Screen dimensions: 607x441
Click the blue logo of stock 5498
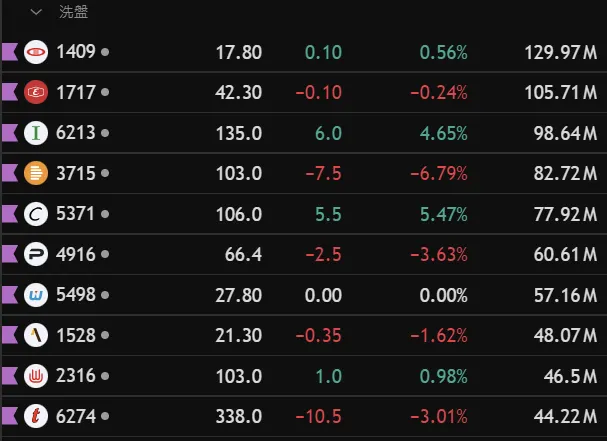pyautogui.click(x=36, y=295)
